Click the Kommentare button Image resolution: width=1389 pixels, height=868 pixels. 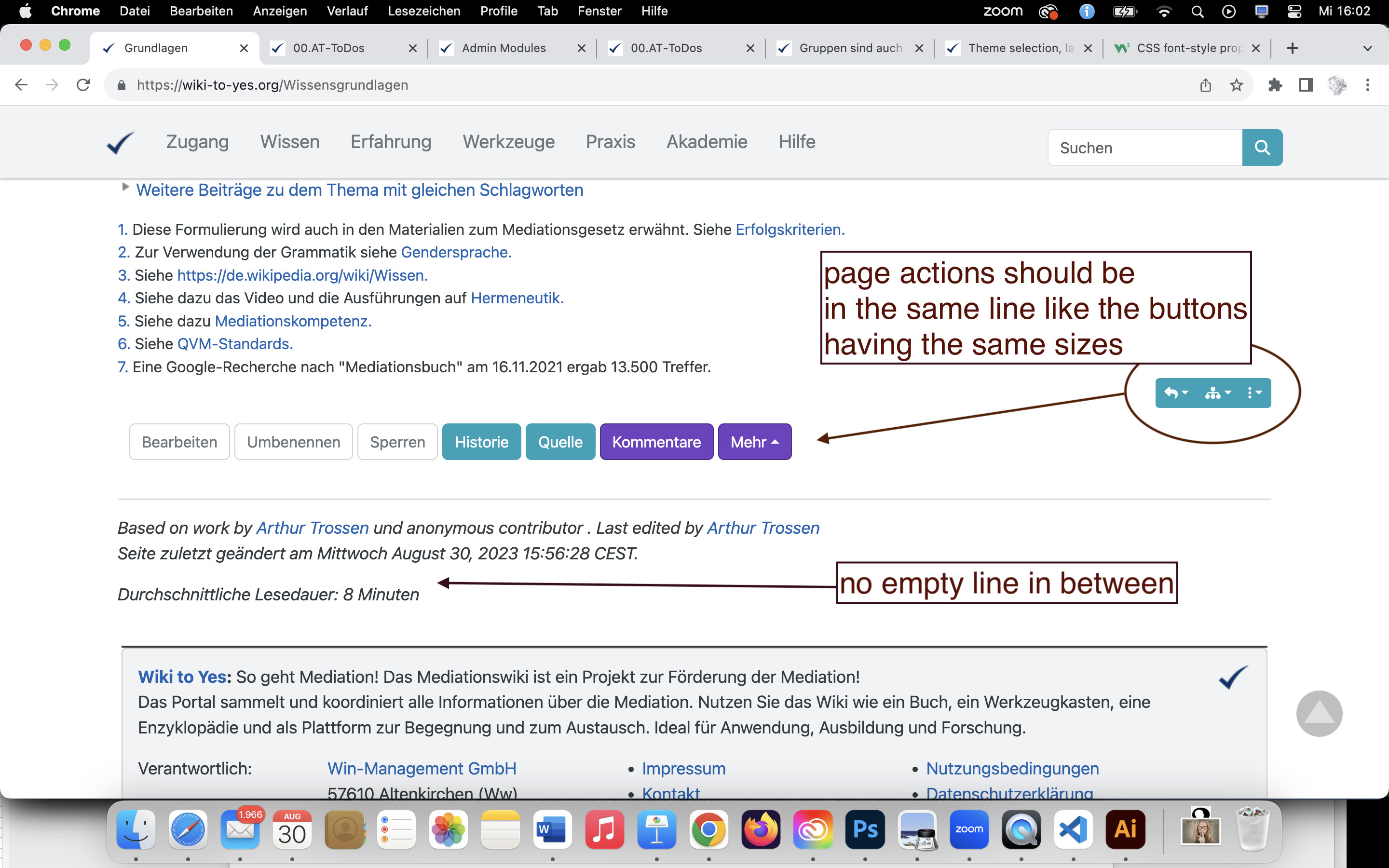[656, 442]
